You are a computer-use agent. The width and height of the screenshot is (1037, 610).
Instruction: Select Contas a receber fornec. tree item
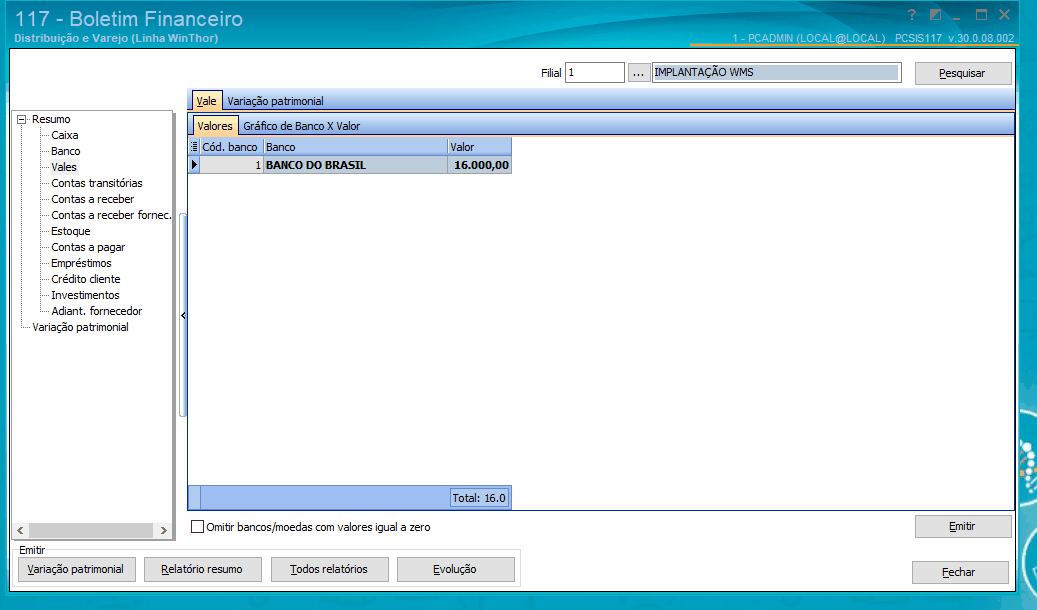[x=111, y=215]
